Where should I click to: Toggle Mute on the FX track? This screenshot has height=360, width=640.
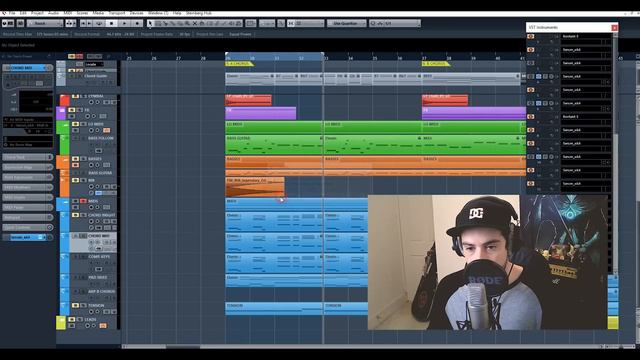[x=72, y=110]
